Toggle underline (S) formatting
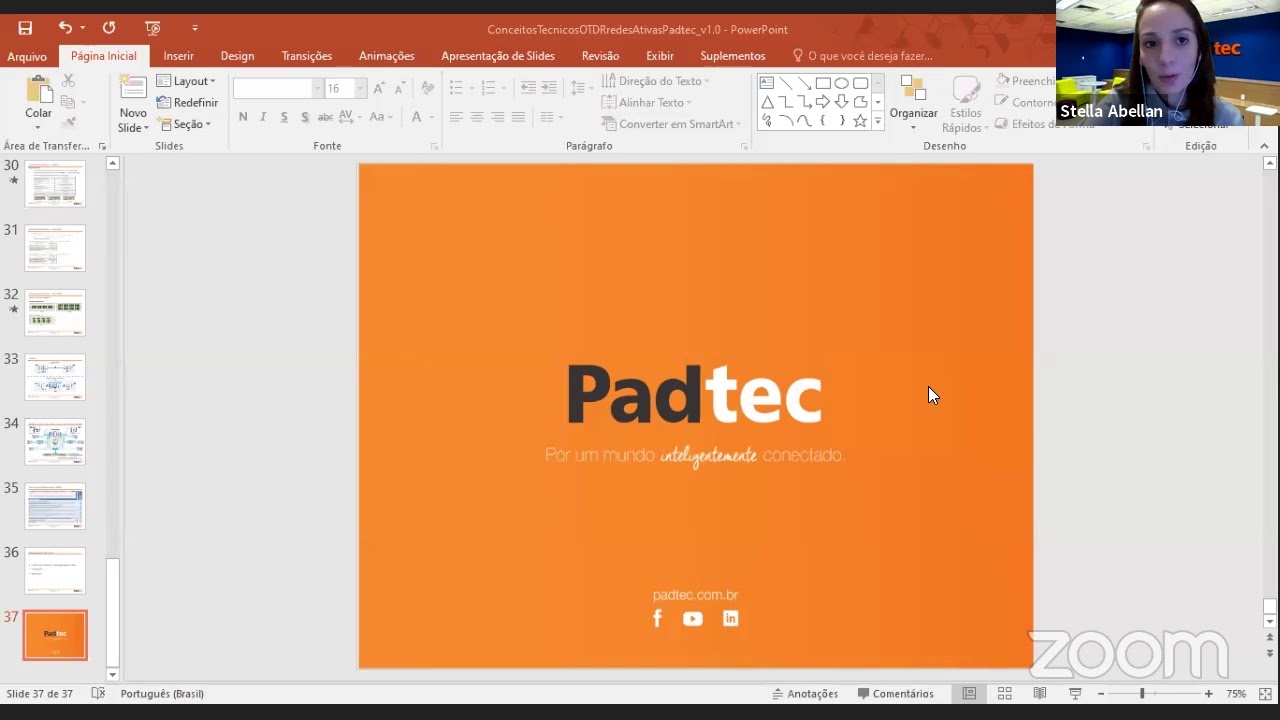The image size is (1280, 720). [284, 117]
